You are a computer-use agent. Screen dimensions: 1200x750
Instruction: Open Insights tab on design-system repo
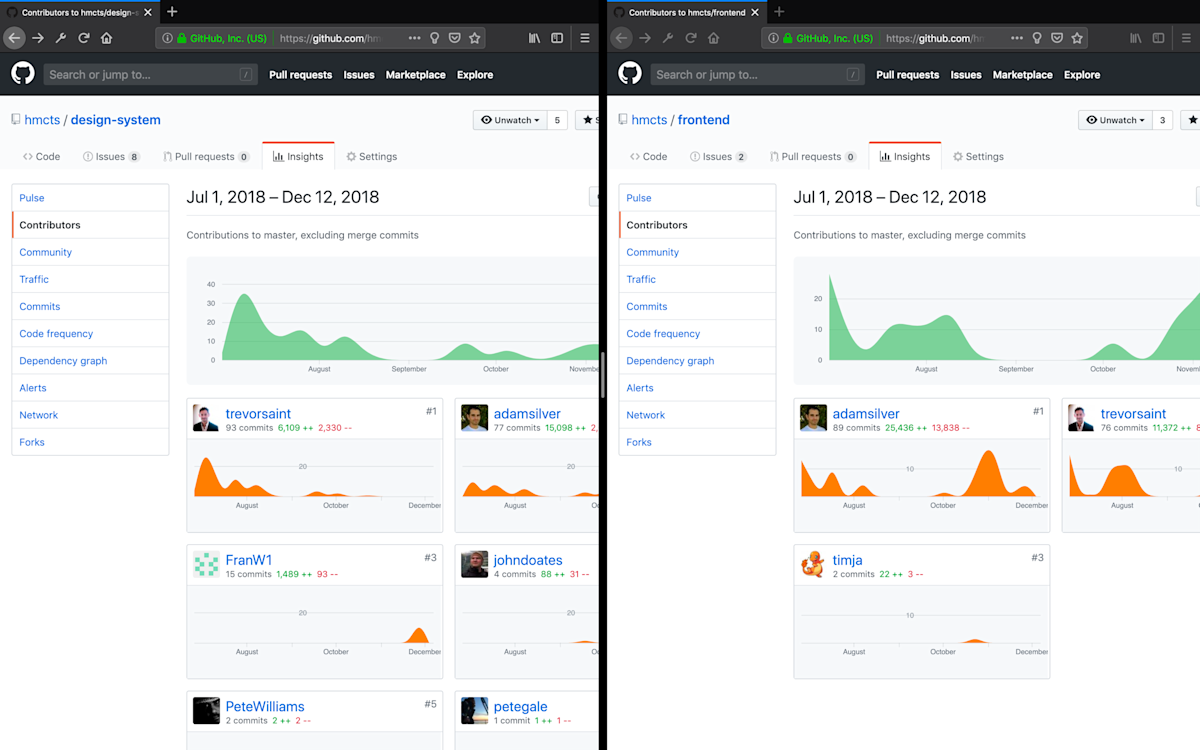pyautogui.click(x=298, y=157)
